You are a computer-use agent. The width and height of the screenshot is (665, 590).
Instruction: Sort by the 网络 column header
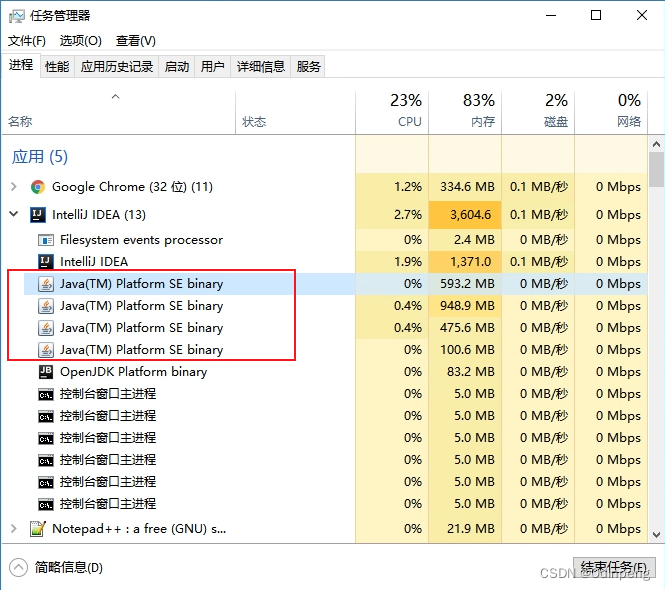pos(611,112)
